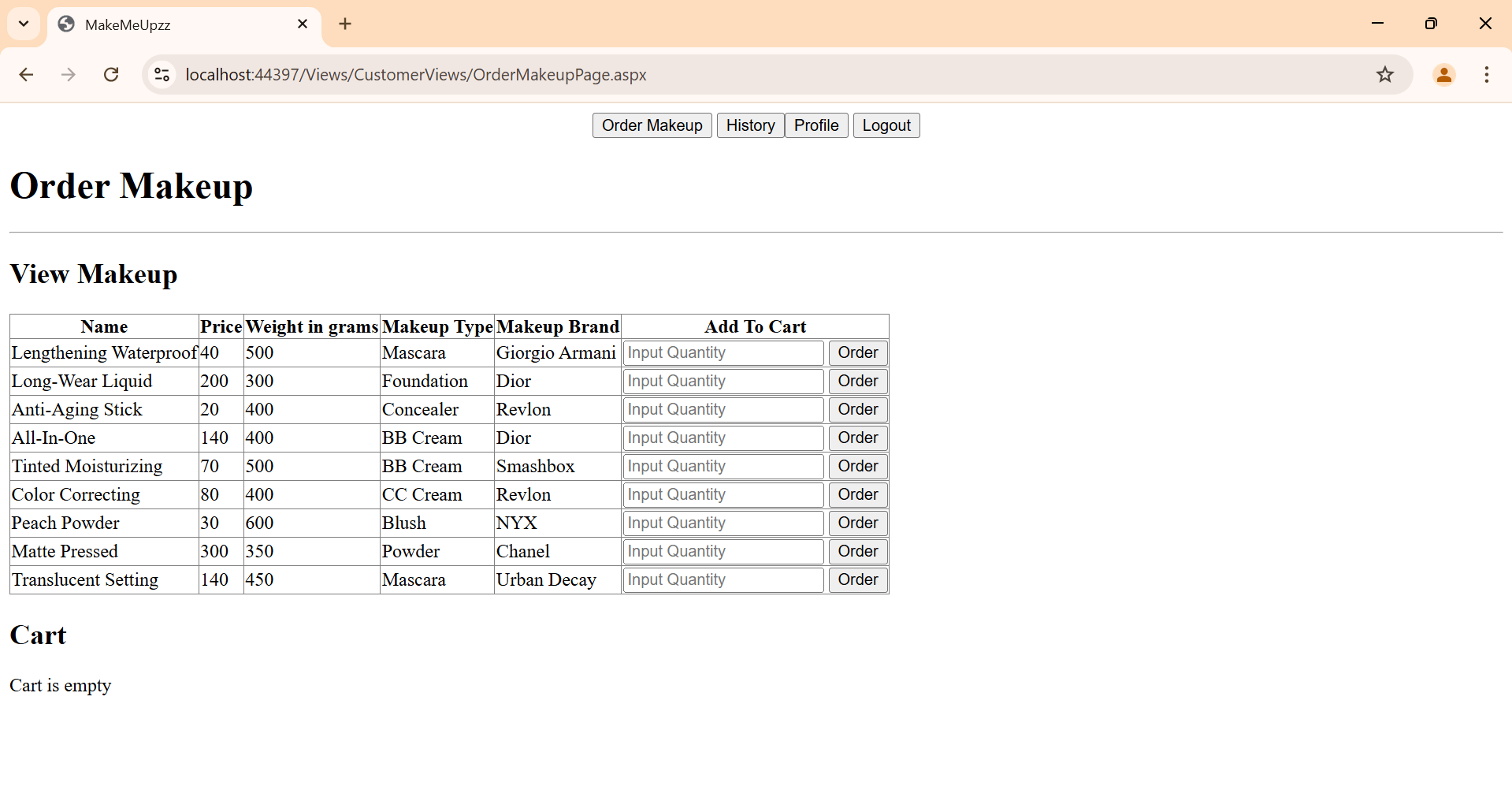
Task: Close the MakeMeUpzz tab
Action: click(303, 24)
